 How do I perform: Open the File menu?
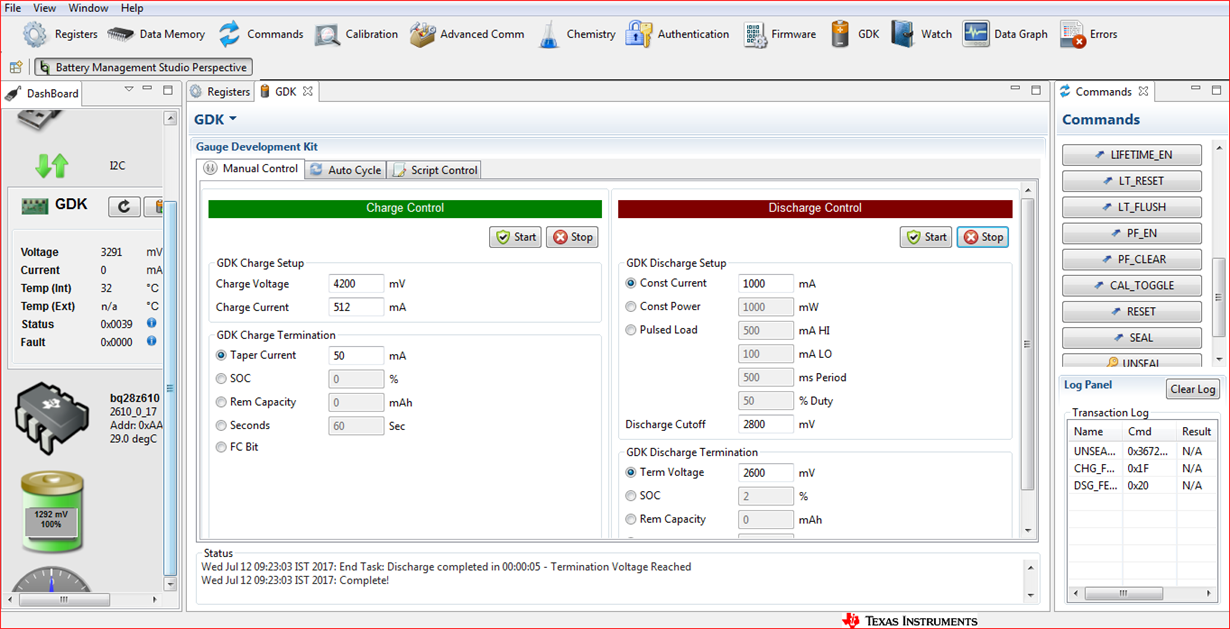point(13,8)
